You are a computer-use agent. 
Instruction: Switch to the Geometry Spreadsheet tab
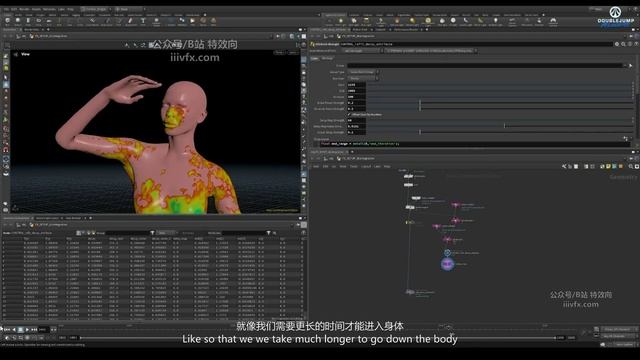pyautogui.click(x=17, y=218)
